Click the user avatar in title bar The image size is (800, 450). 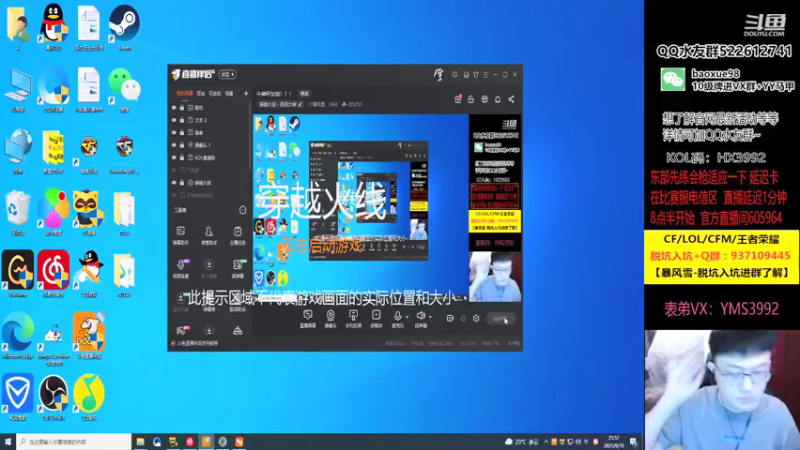pyautogui.click(x=438, y=74)
